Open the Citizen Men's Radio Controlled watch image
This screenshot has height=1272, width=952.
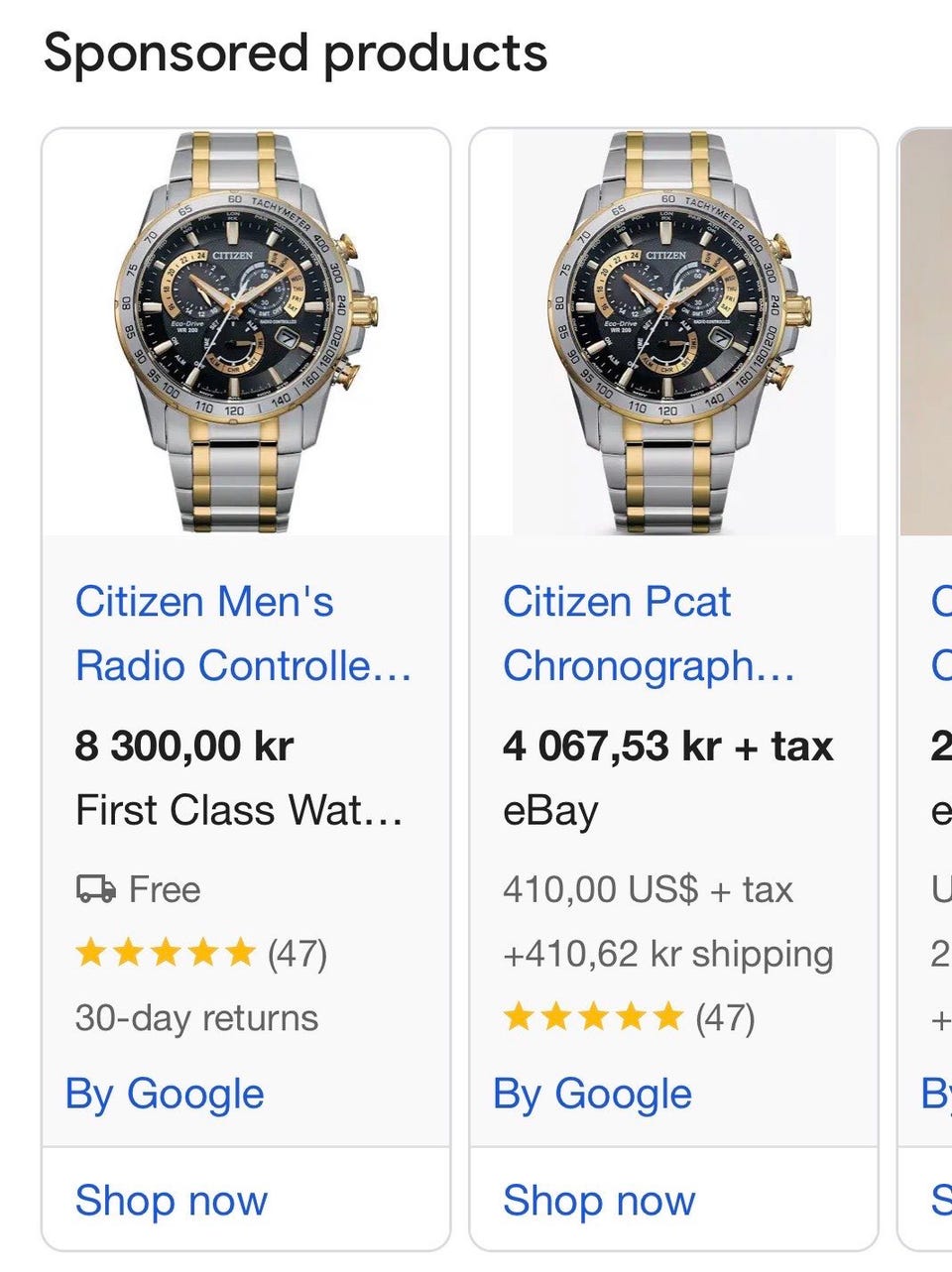click(246, 332)
